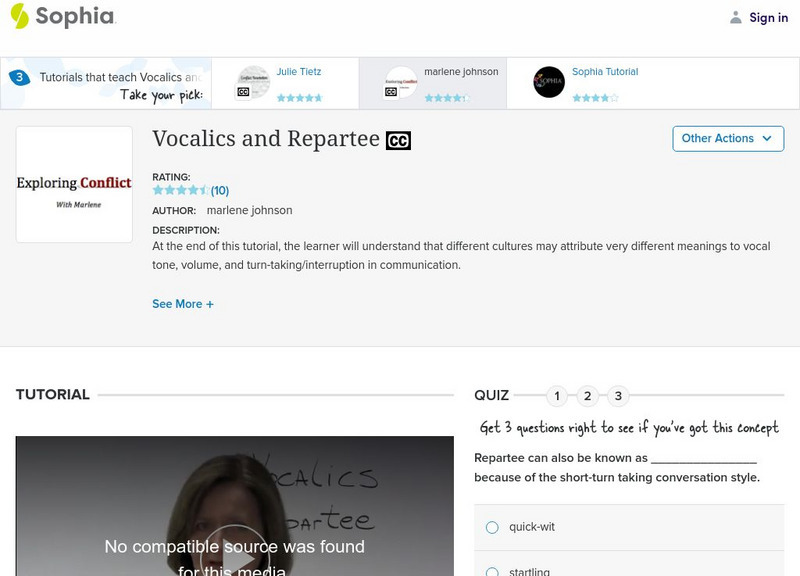This screenshot has height=576, width=800.
Task: Click the sign-in person icon
Action: tap(735, 17)
